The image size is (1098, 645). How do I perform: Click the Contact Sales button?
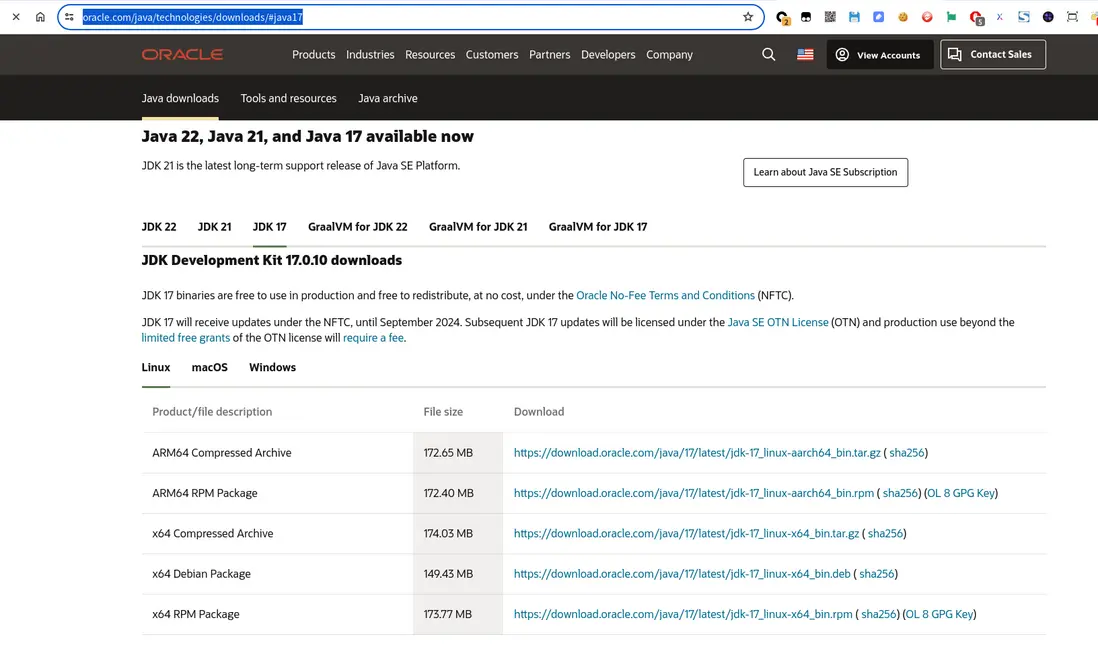[x=993, y=55]
